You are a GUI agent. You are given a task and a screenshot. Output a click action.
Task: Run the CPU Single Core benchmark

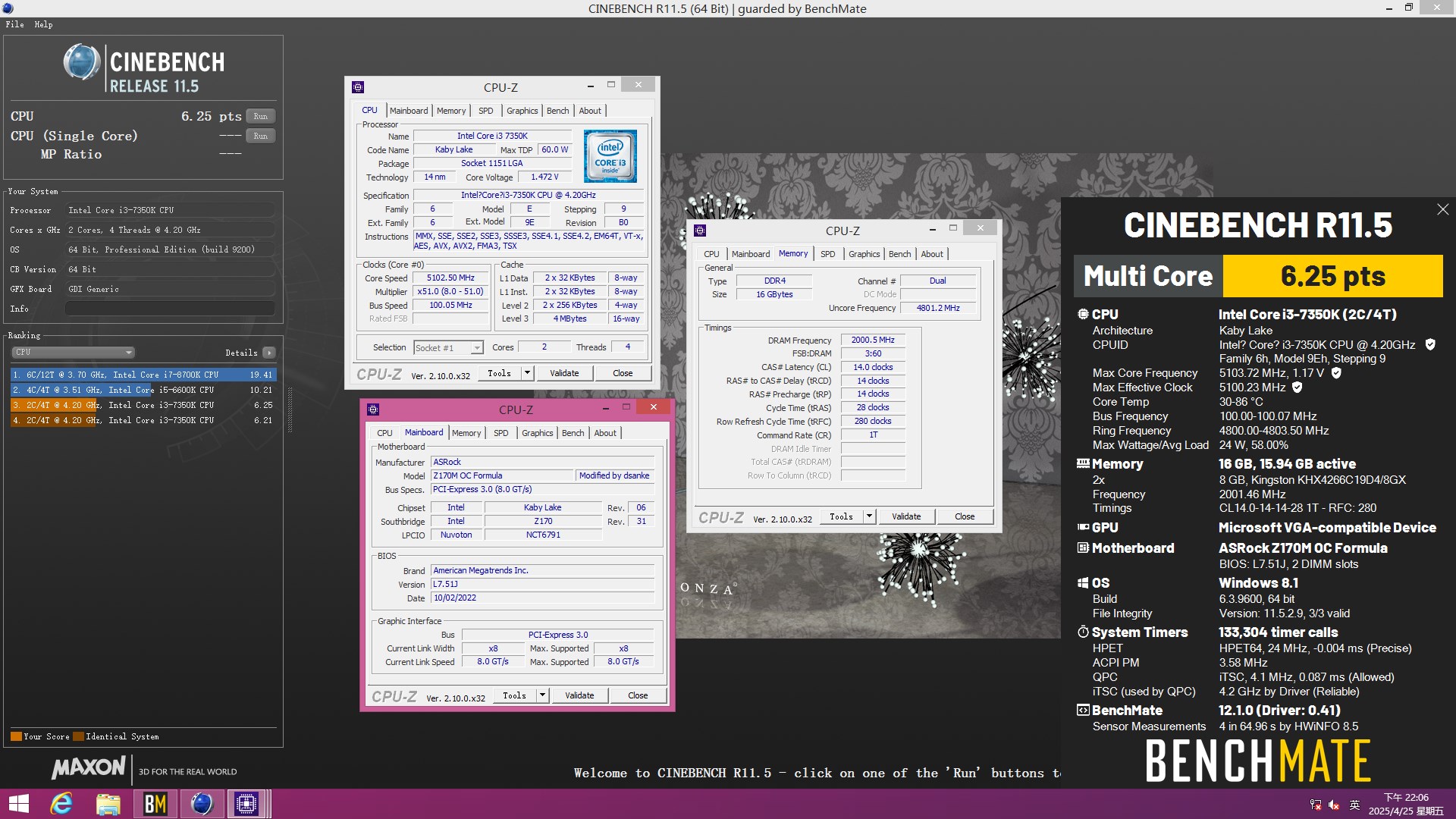coord(260,136)
